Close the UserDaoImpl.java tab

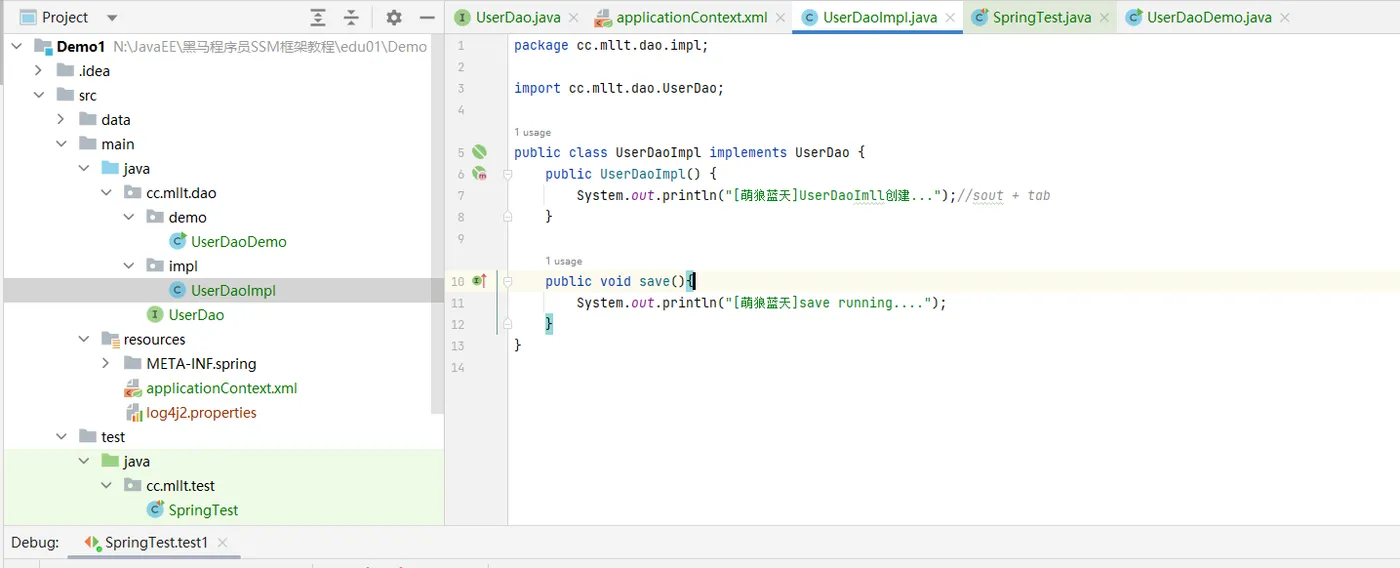pos(950,18)
